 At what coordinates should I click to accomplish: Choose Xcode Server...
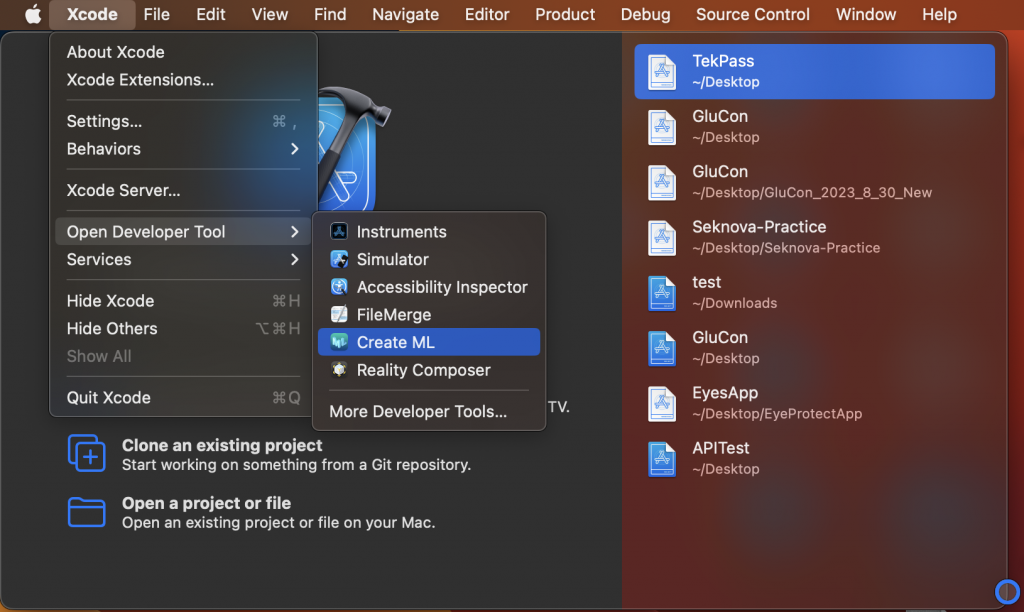click(x=183, y=190)
